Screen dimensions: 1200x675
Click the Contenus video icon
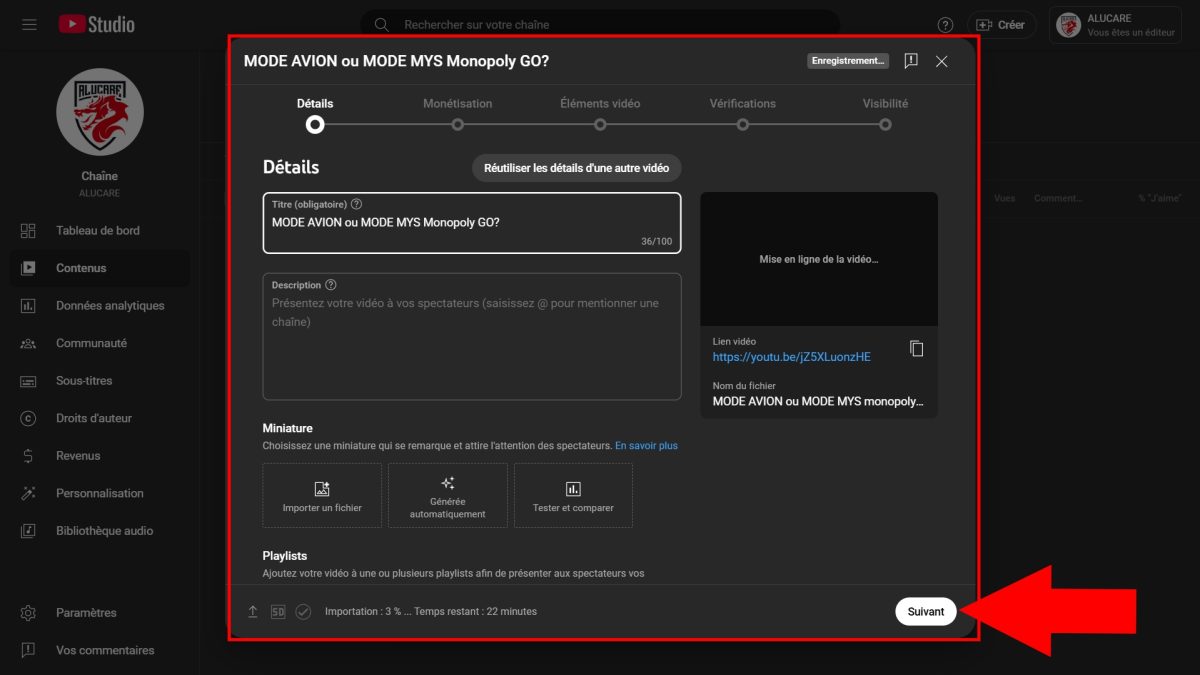[x=28, y=268]
